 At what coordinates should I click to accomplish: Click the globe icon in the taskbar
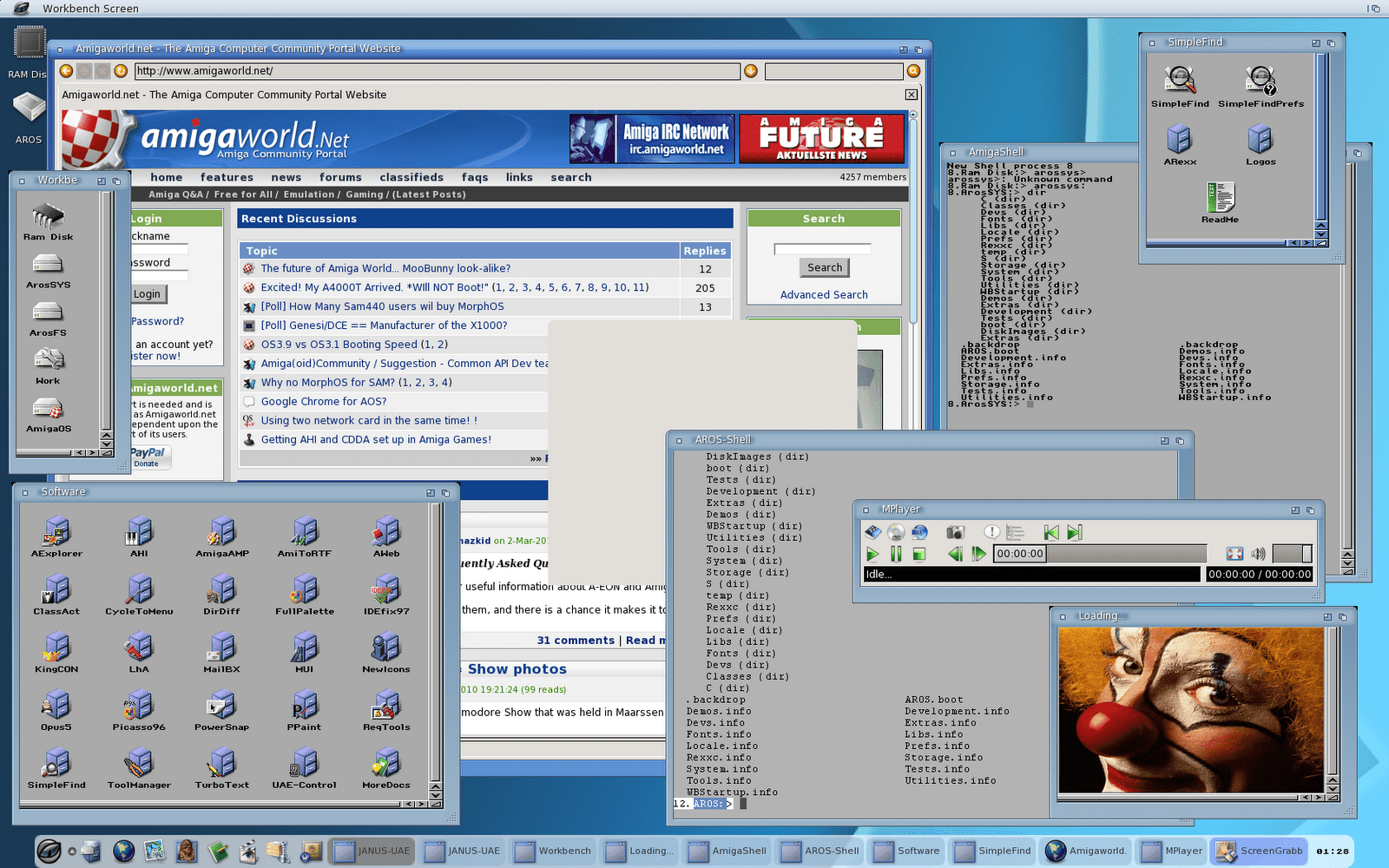(x=123, y=852)
